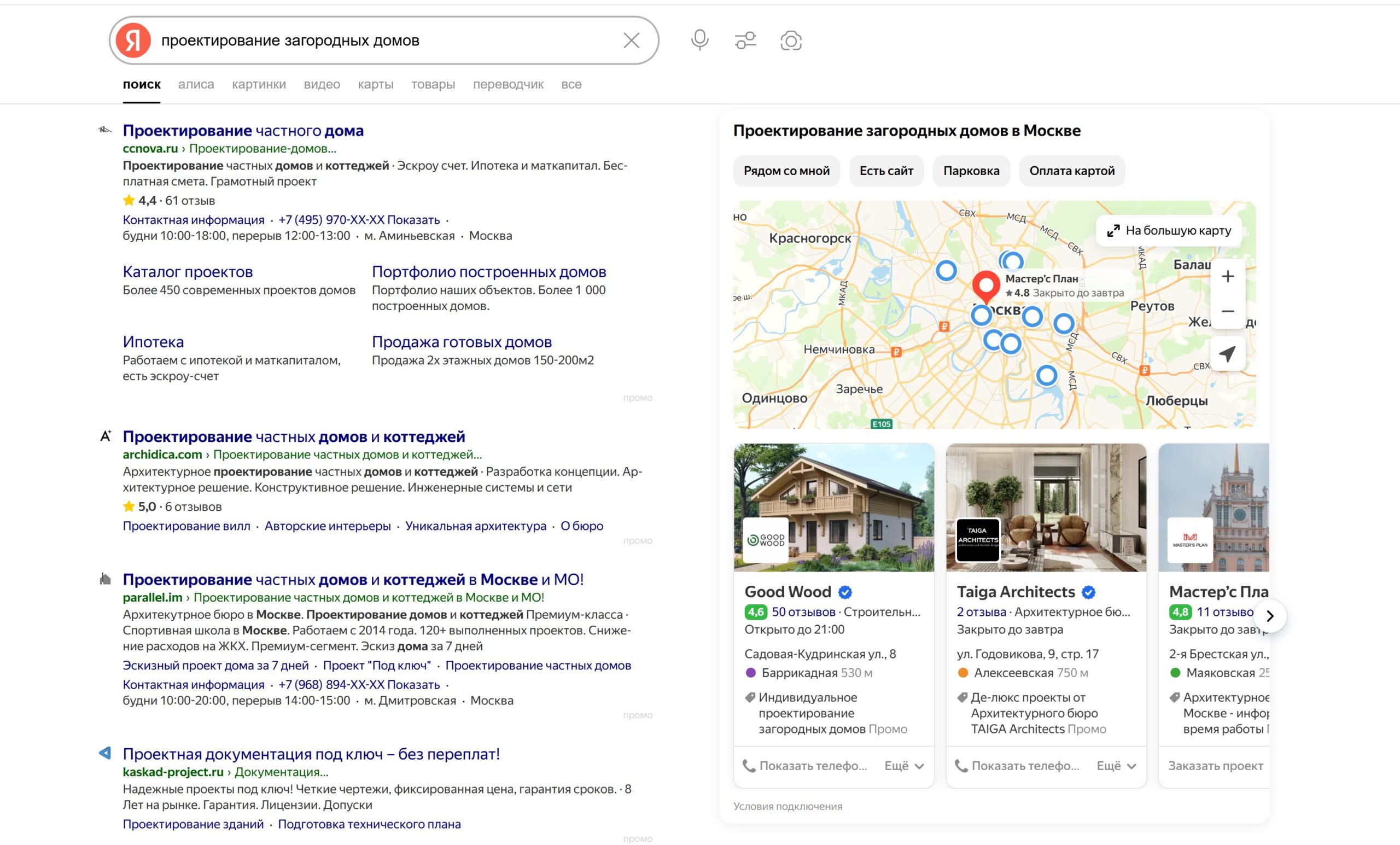1400x845 pixels.
Task: Open Good Wood house photo thumbnail
Action: (833, 508)
